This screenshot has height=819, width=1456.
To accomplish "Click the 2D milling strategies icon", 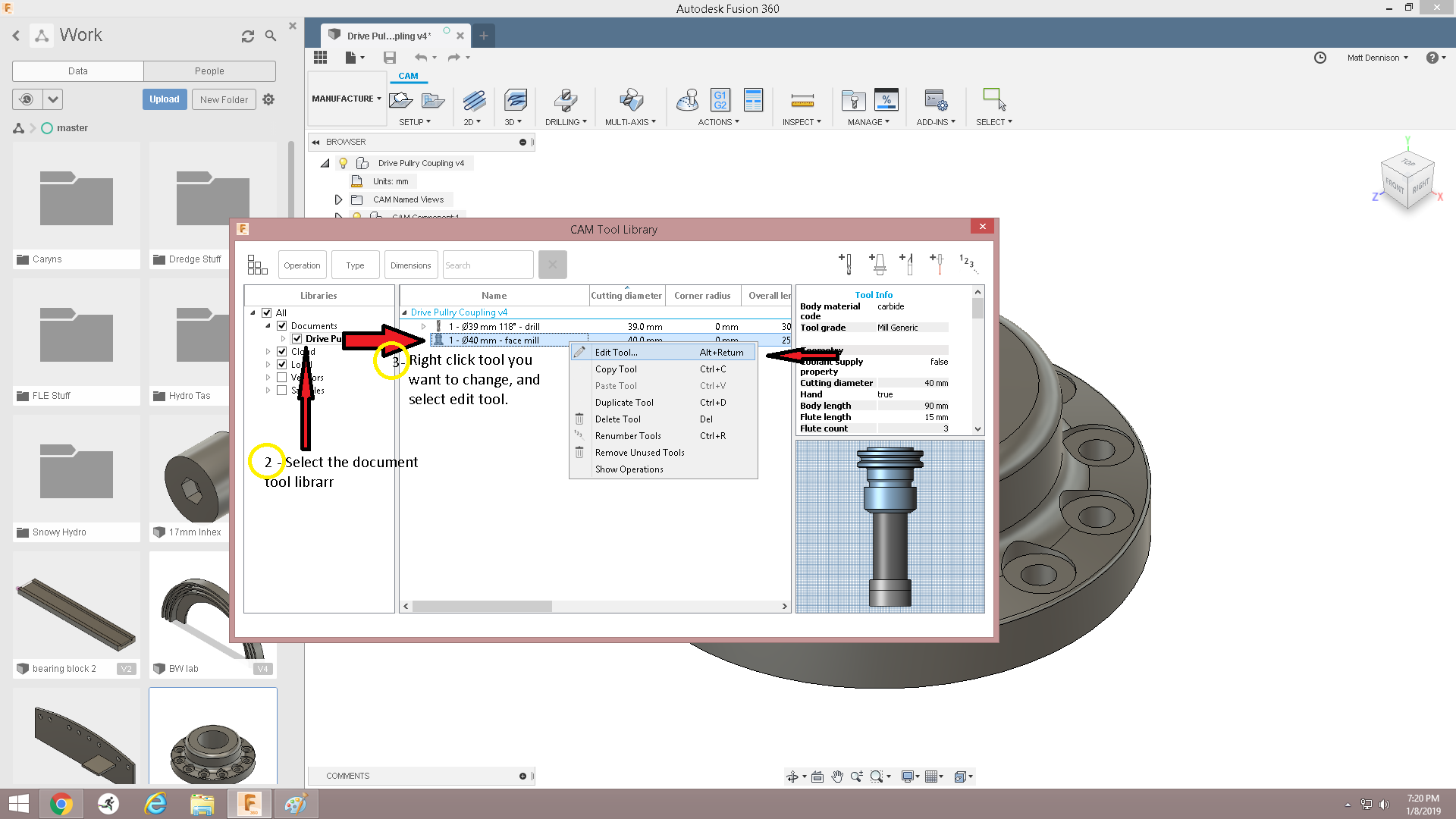I will pos(474,100).
